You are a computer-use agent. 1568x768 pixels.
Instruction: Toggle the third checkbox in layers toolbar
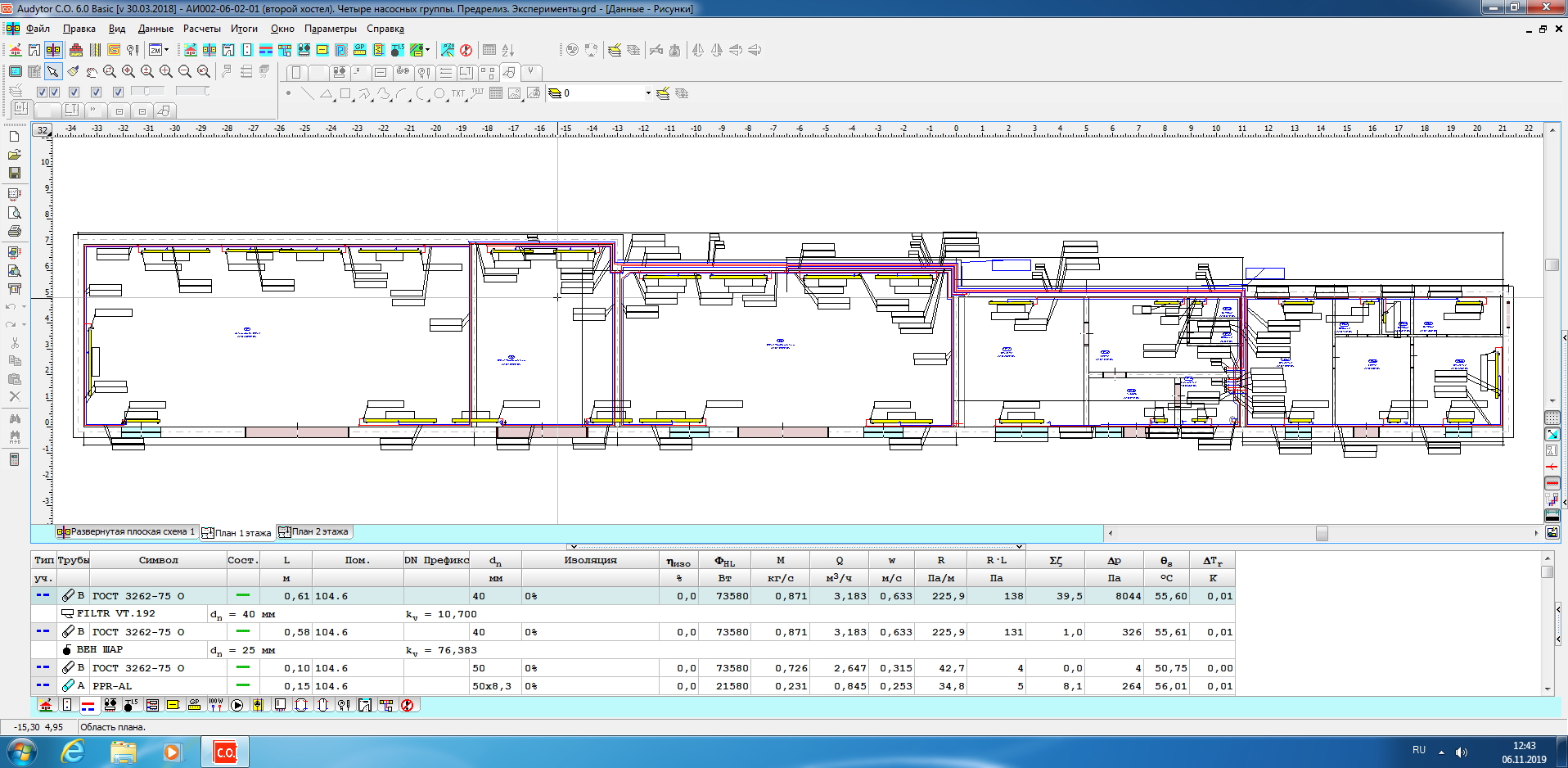[x=74, y=92]
